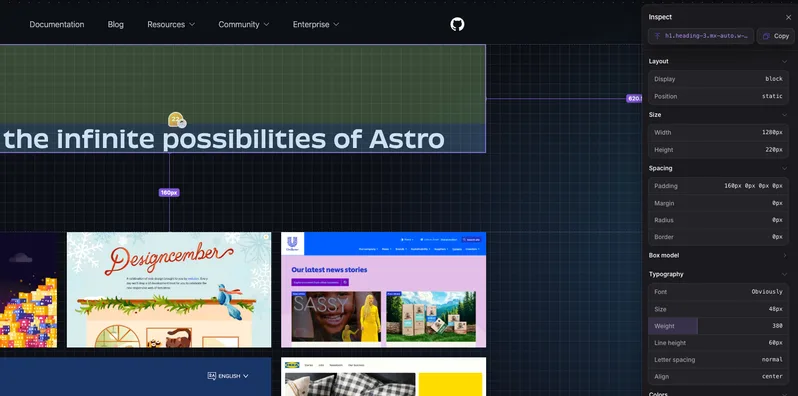
Task: Collapse the Layout section
Action: pos(784,62)
